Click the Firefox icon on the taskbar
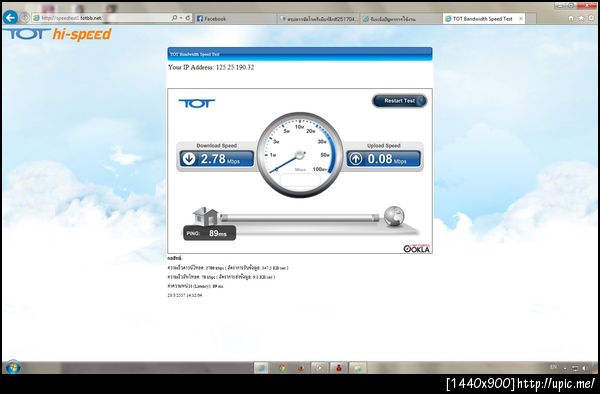600x394 pixels. click(x=301, y=368)
